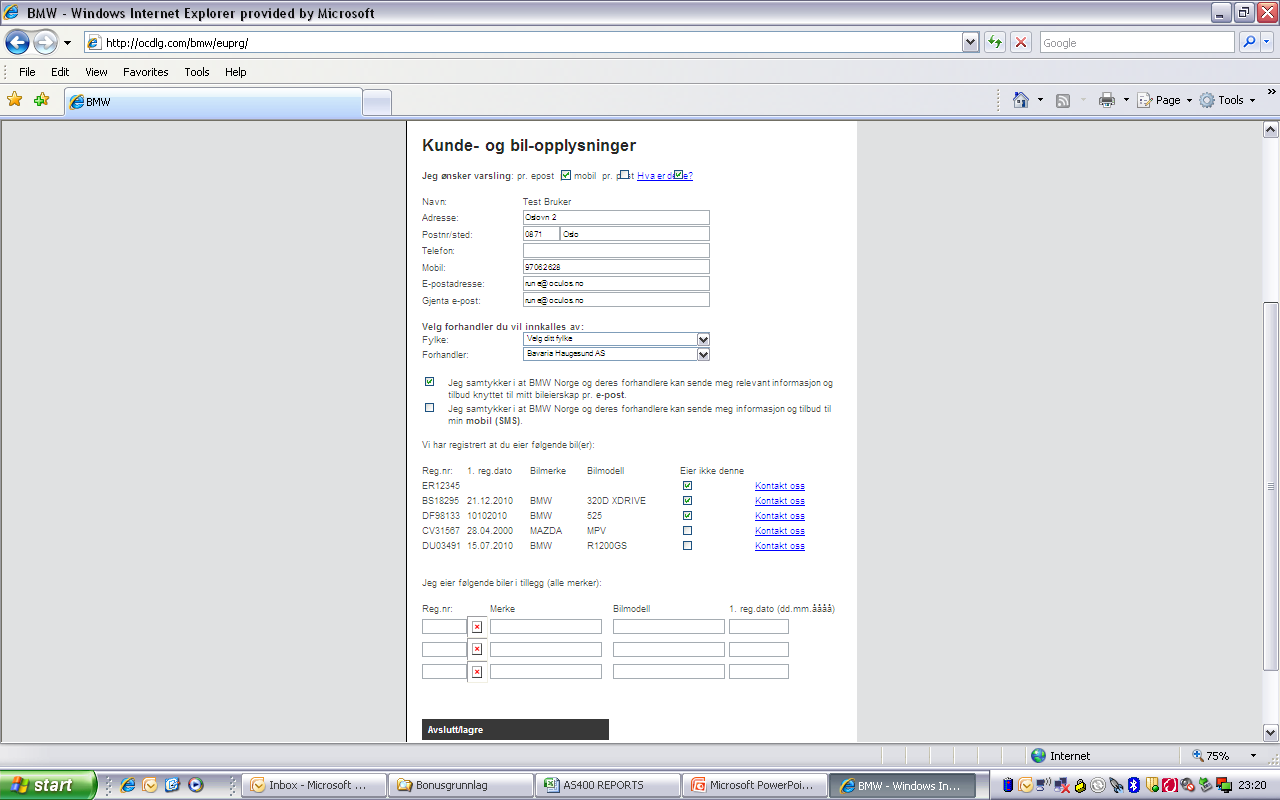The height and width of the screenshot is (800, 1280).
Task: Go to the Home page icon
Action: (x=1021, y=99)
